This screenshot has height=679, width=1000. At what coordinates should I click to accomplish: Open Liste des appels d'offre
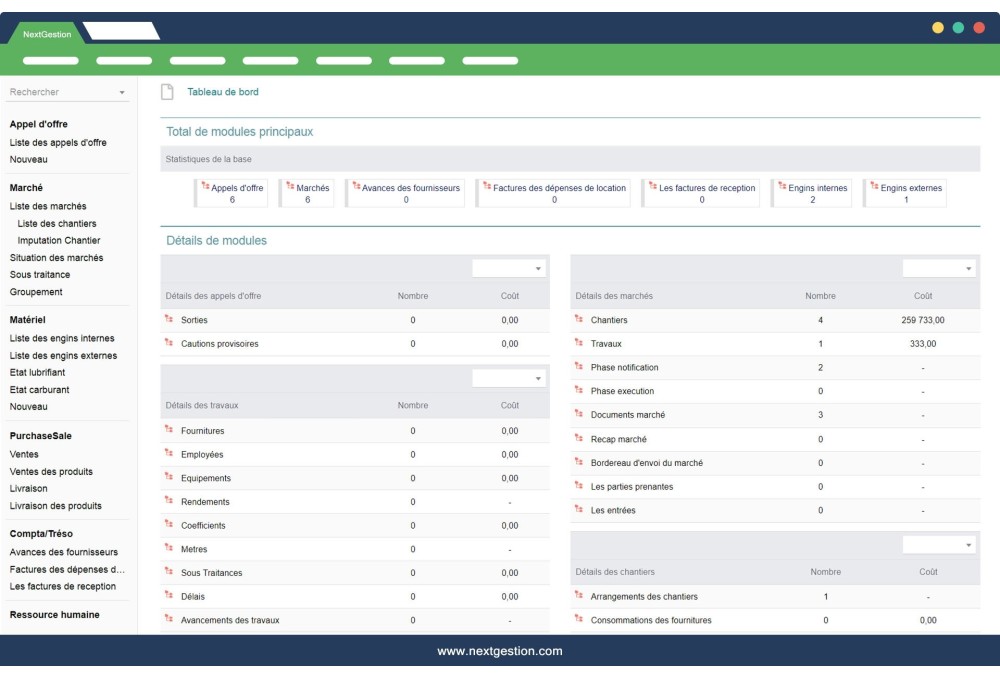pos(57,141)
